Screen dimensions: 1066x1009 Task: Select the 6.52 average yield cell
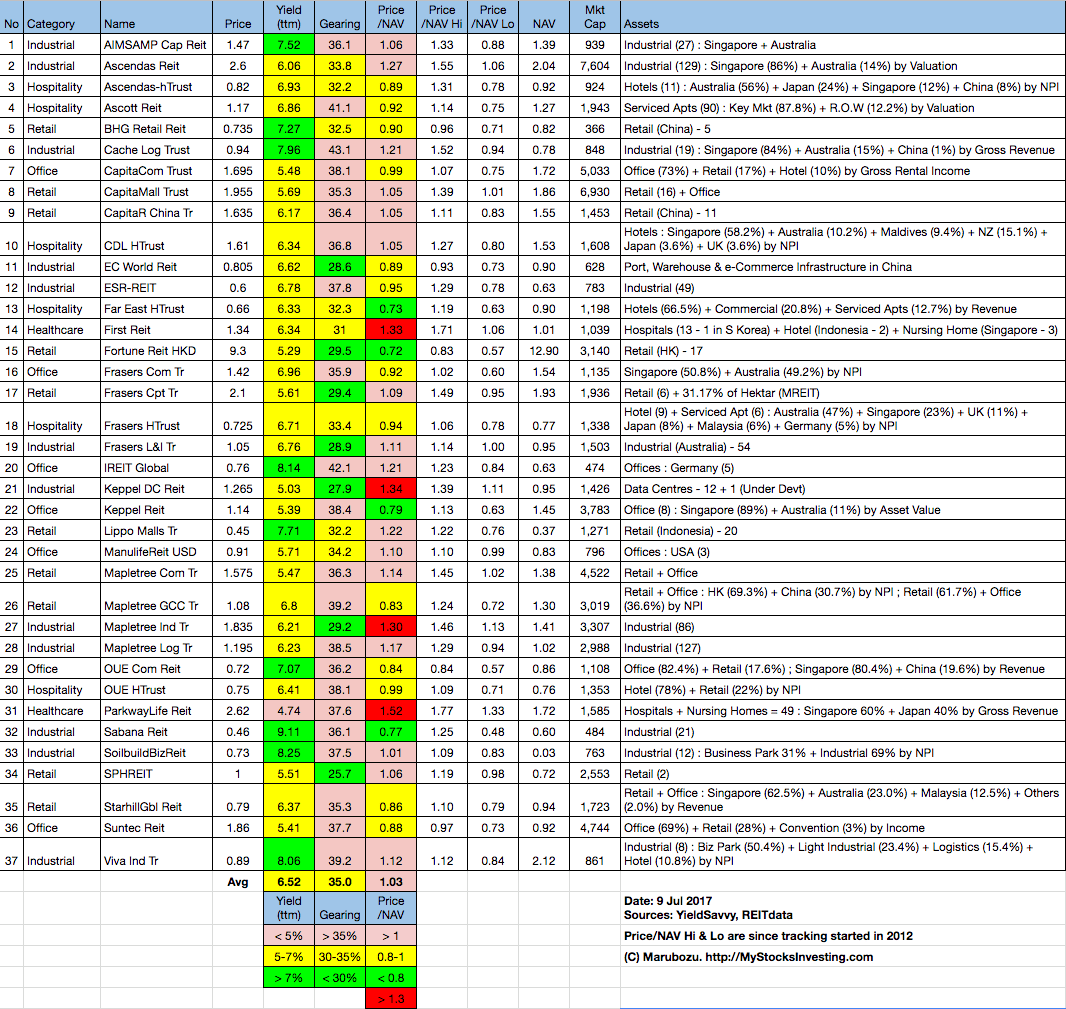pyautogui.click(x=289, y=882)
